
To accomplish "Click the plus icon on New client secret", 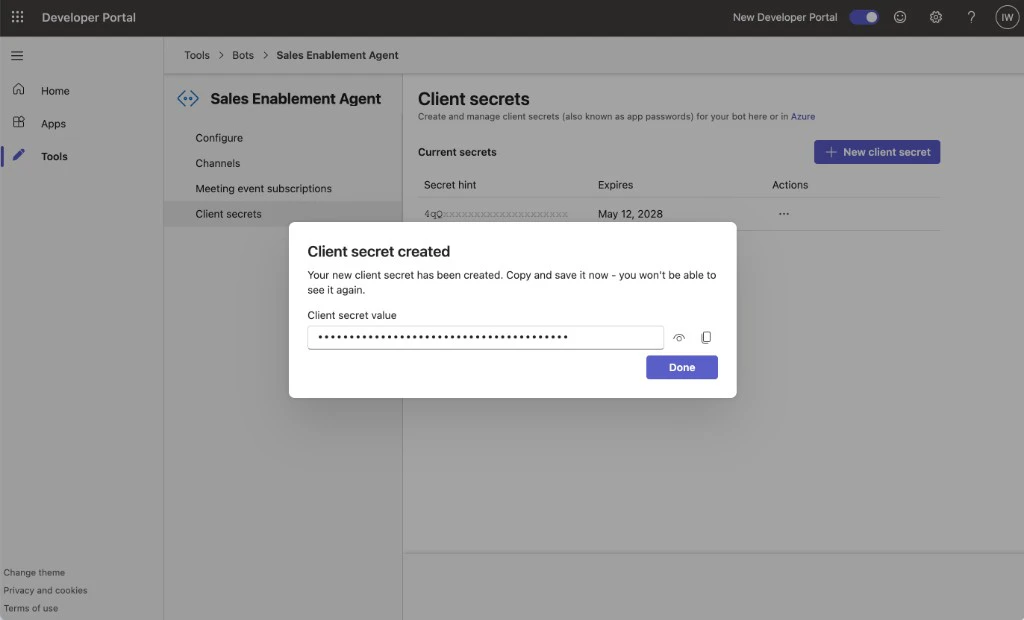I will coord(831,152).
